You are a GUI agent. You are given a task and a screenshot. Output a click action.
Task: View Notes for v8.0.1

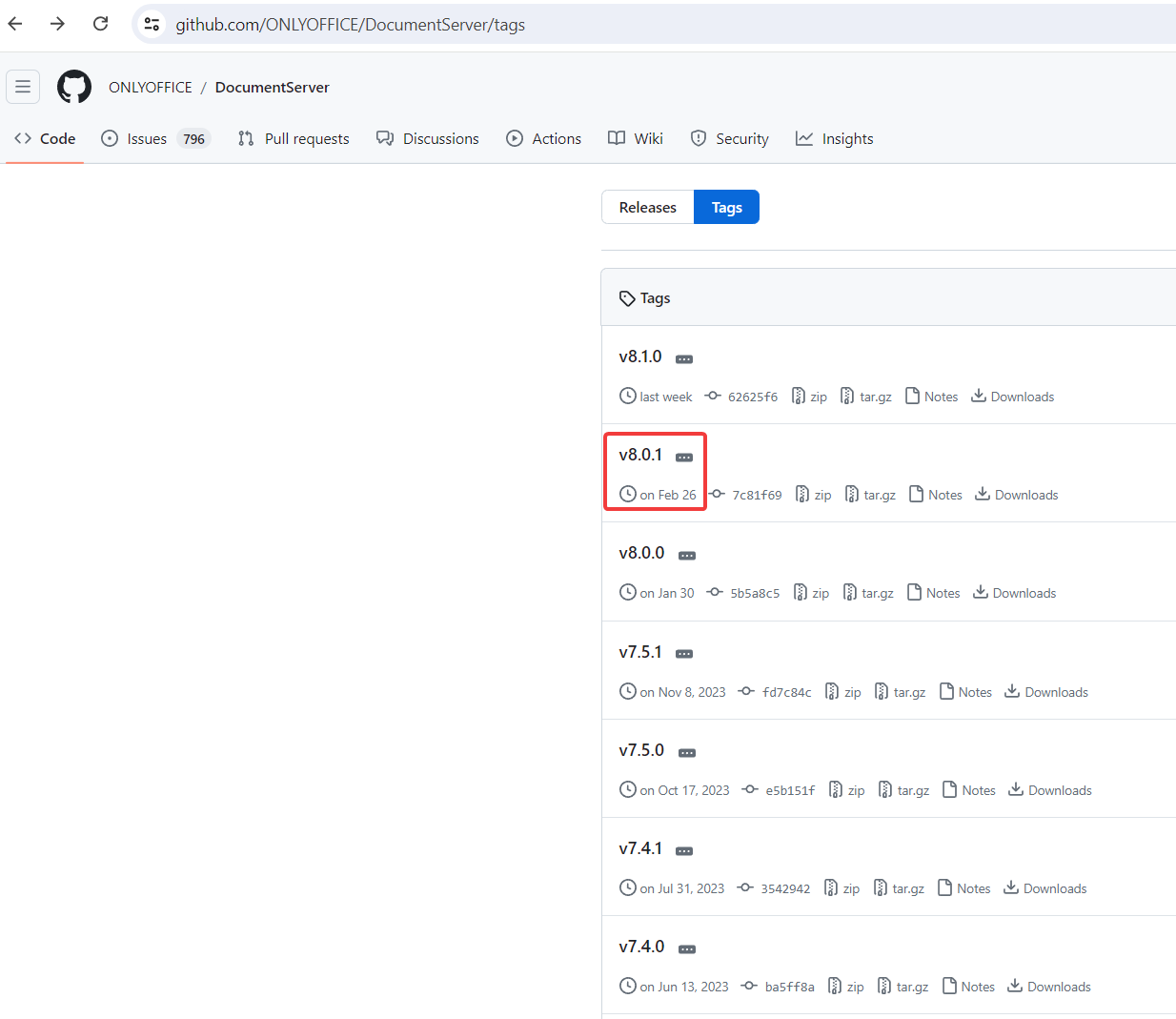click(935, 495)
